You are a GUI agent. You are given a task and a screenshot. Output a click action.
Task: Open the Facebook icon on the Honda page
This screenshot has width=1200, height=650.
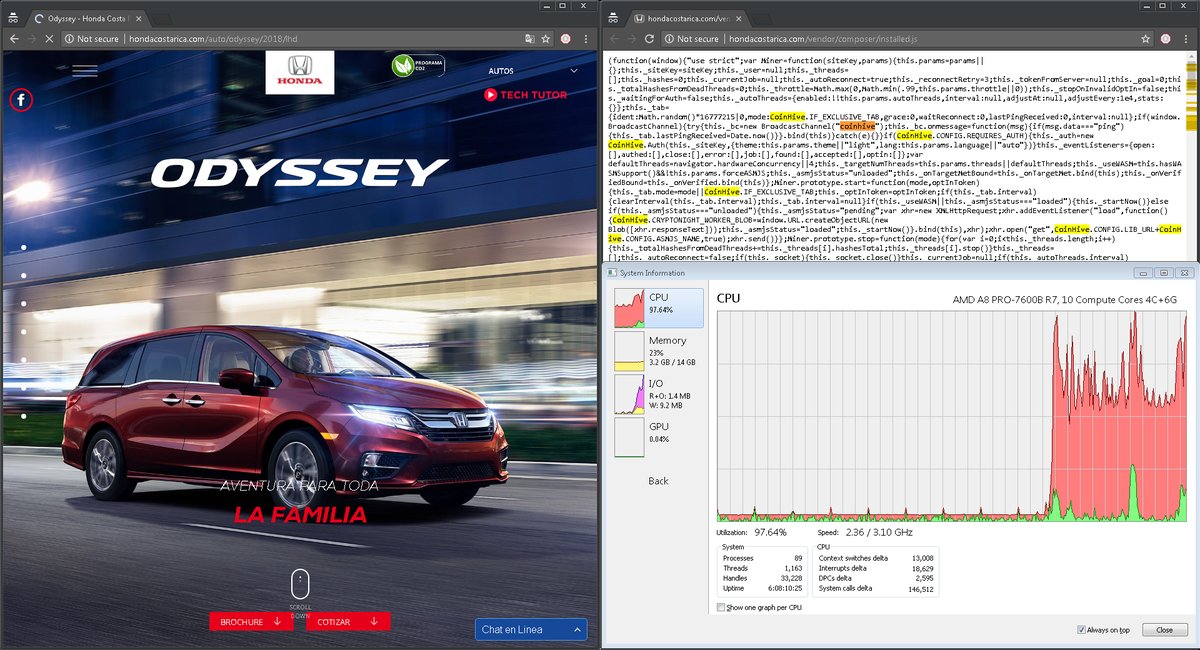click(21, 100)
